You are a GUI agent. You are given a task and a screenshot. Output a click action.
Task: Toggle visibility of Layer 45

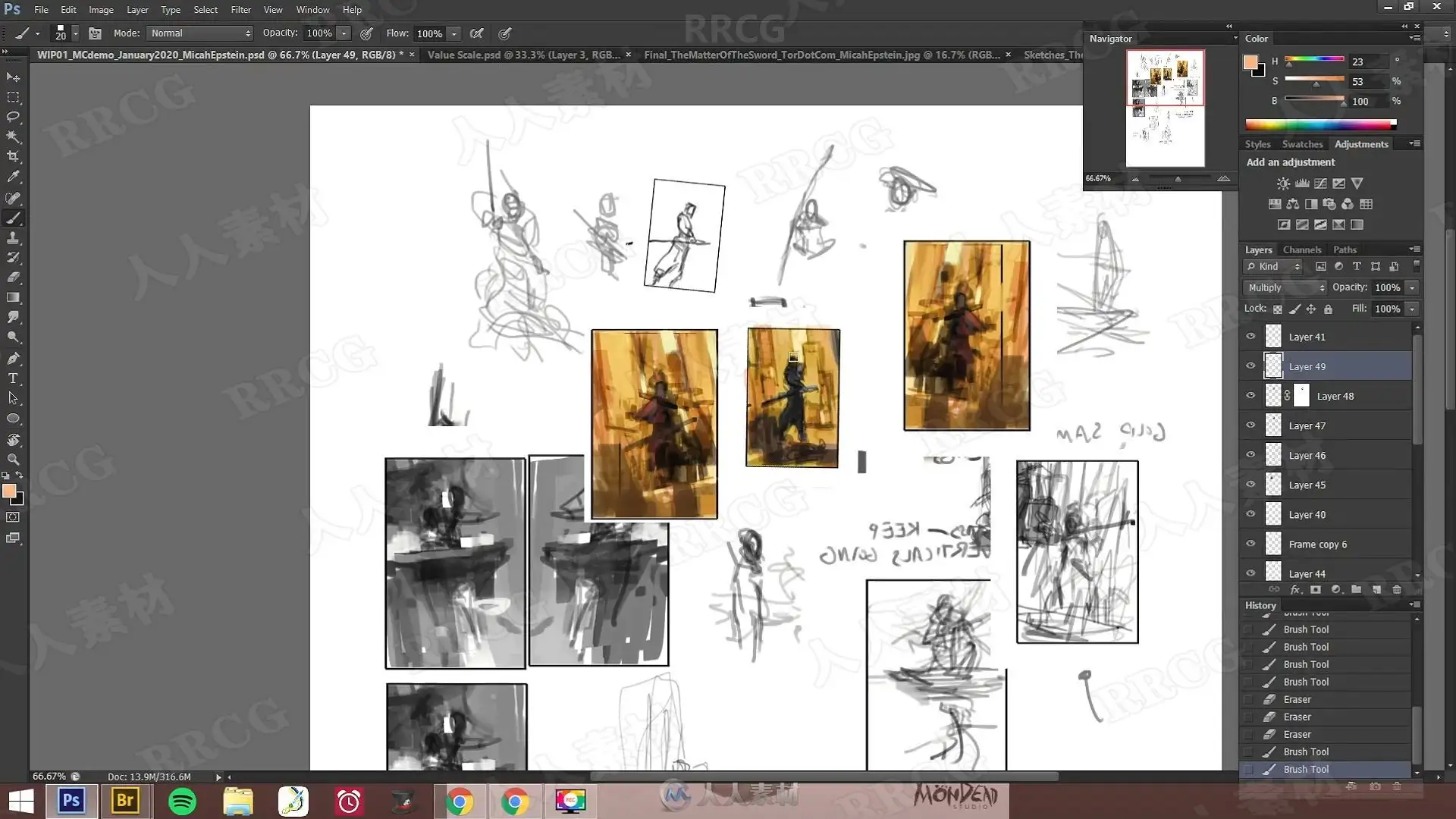click(1250, 485)
